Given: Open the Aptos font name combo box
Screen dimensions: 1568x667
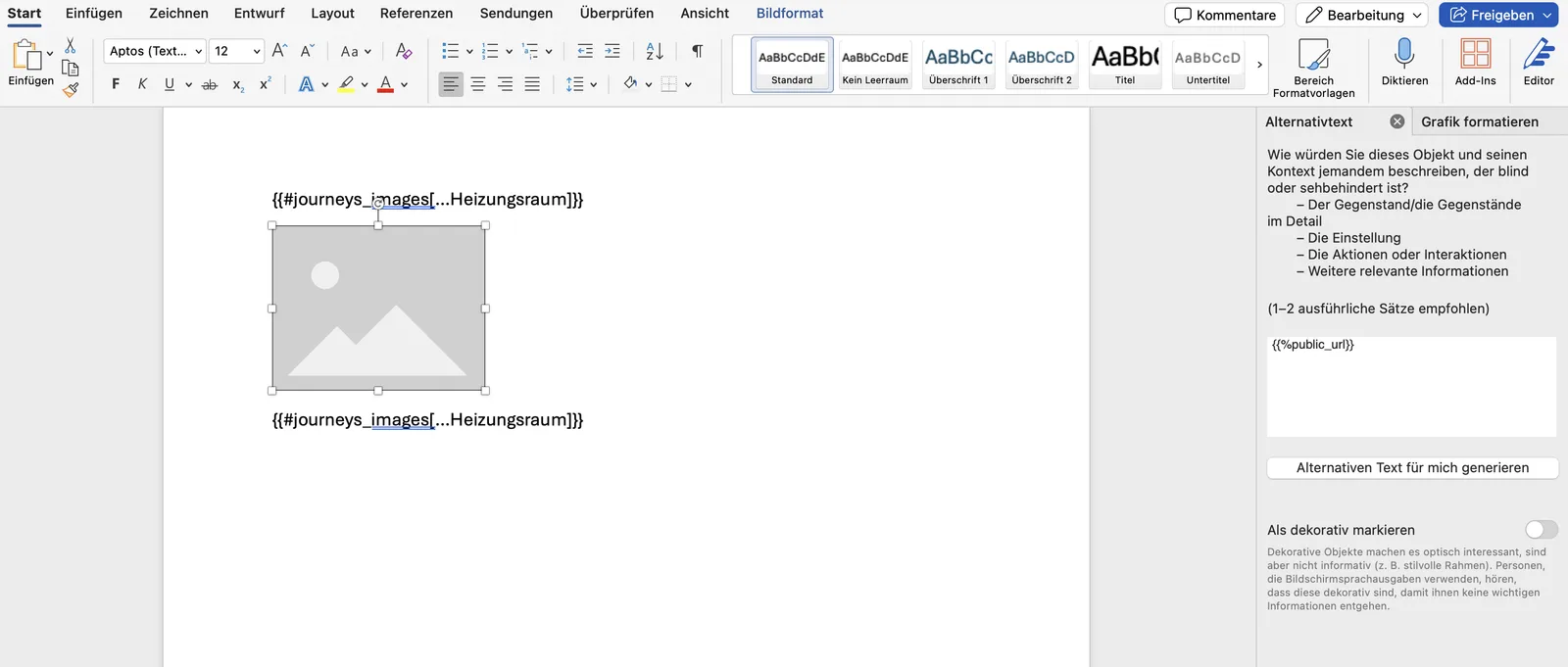Looking at the screenshot, I should [155, 51].
